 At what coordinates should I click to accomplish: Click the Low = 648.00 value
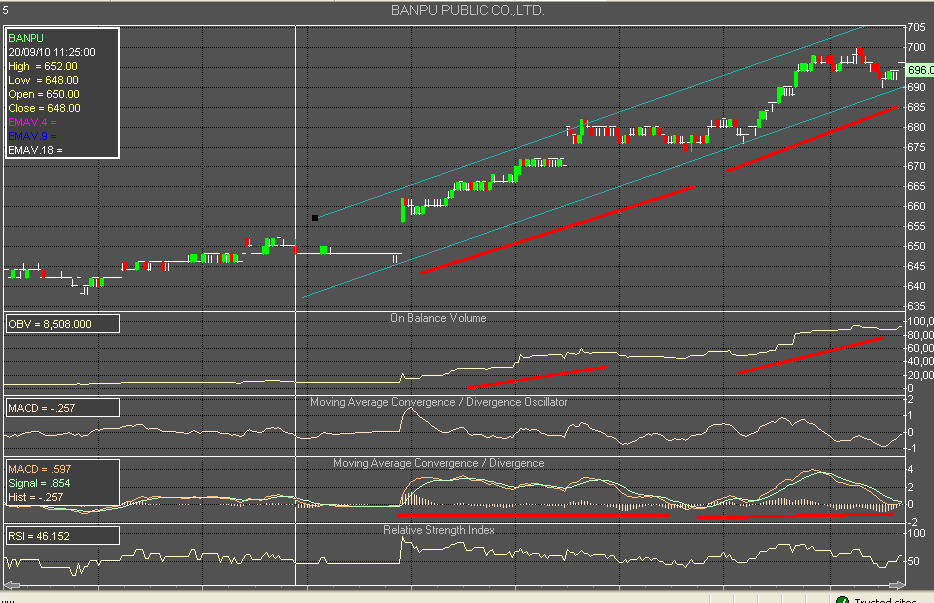pos(43,80)
